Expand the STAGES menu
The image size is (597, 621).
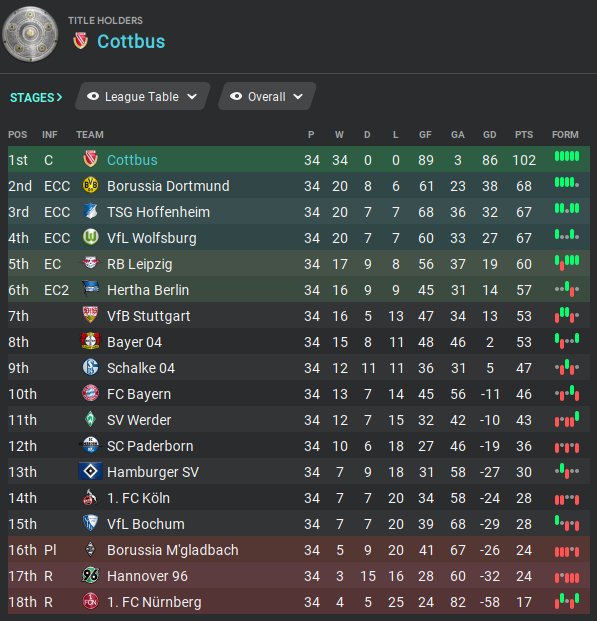36,97
